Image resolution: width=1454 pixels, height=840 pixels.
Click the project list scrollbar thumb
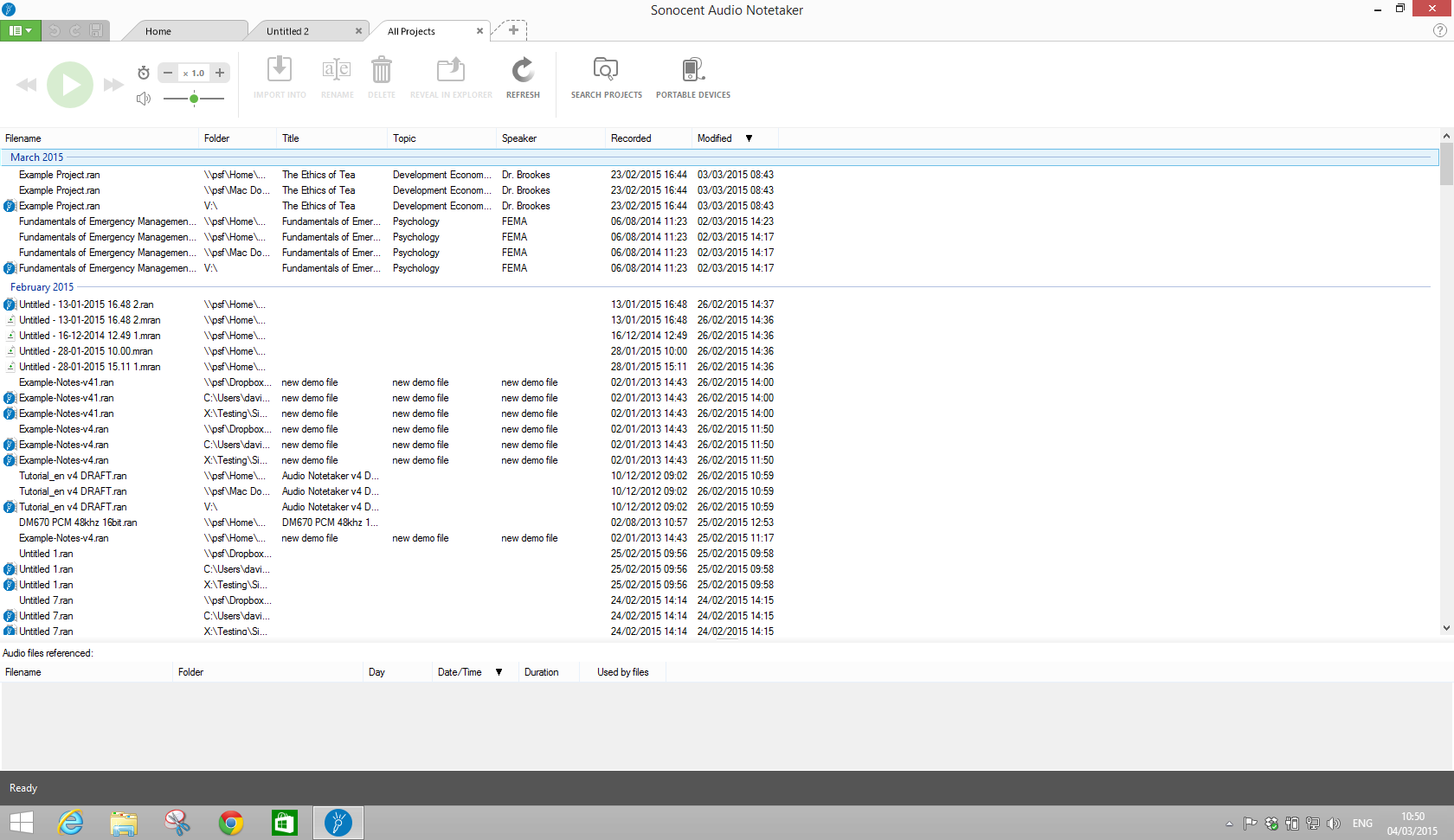(1446, 164)
